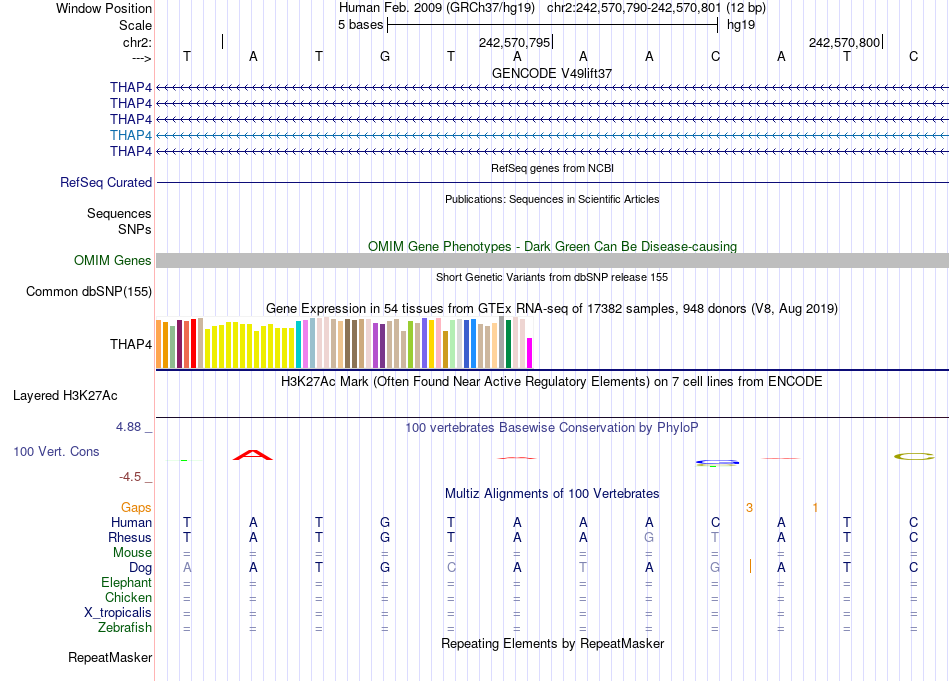Click the GENCODE V49lift37 track title
Viewport: 950px width, 681px height.
point(552,73)
